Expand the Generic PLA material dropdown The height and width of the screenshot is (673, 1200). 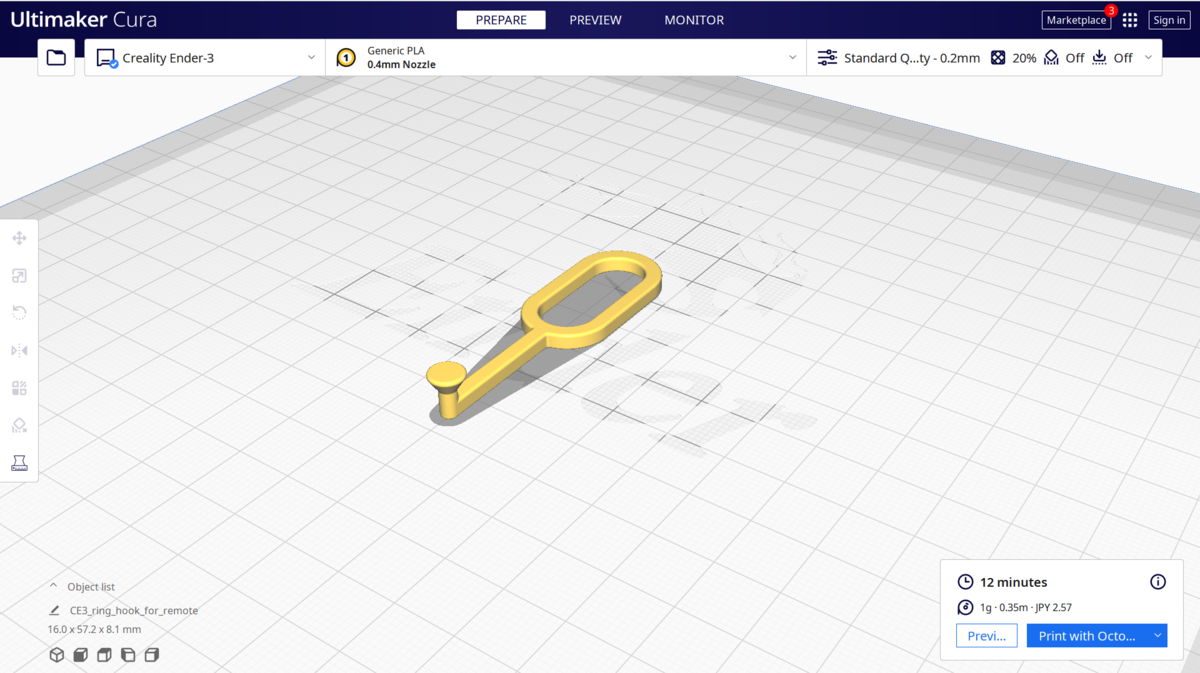click(793, 58)
